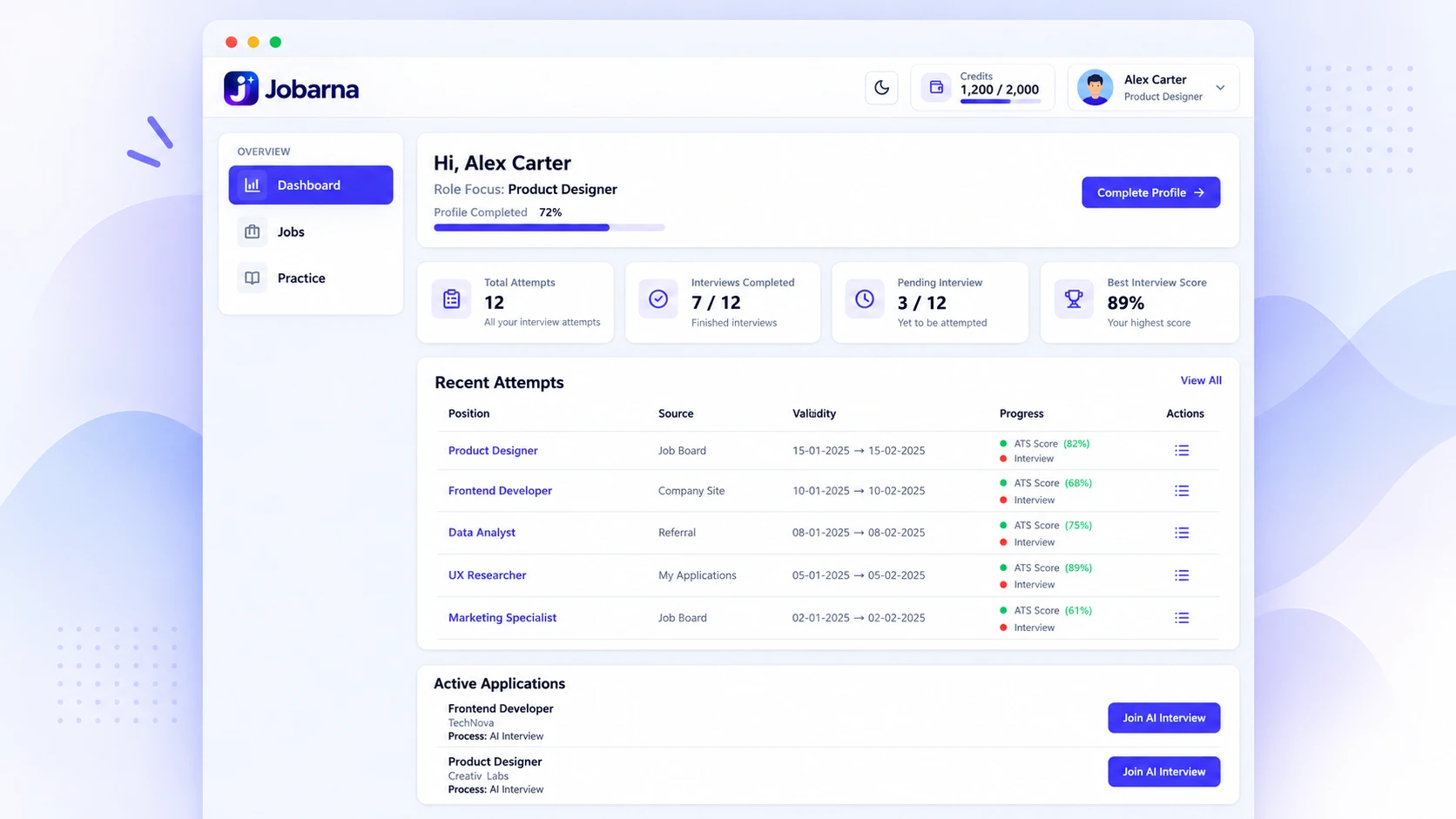The image size is (1456, 819).
Task: Open the Data Analyst attempt link
Action: (482, 533)
